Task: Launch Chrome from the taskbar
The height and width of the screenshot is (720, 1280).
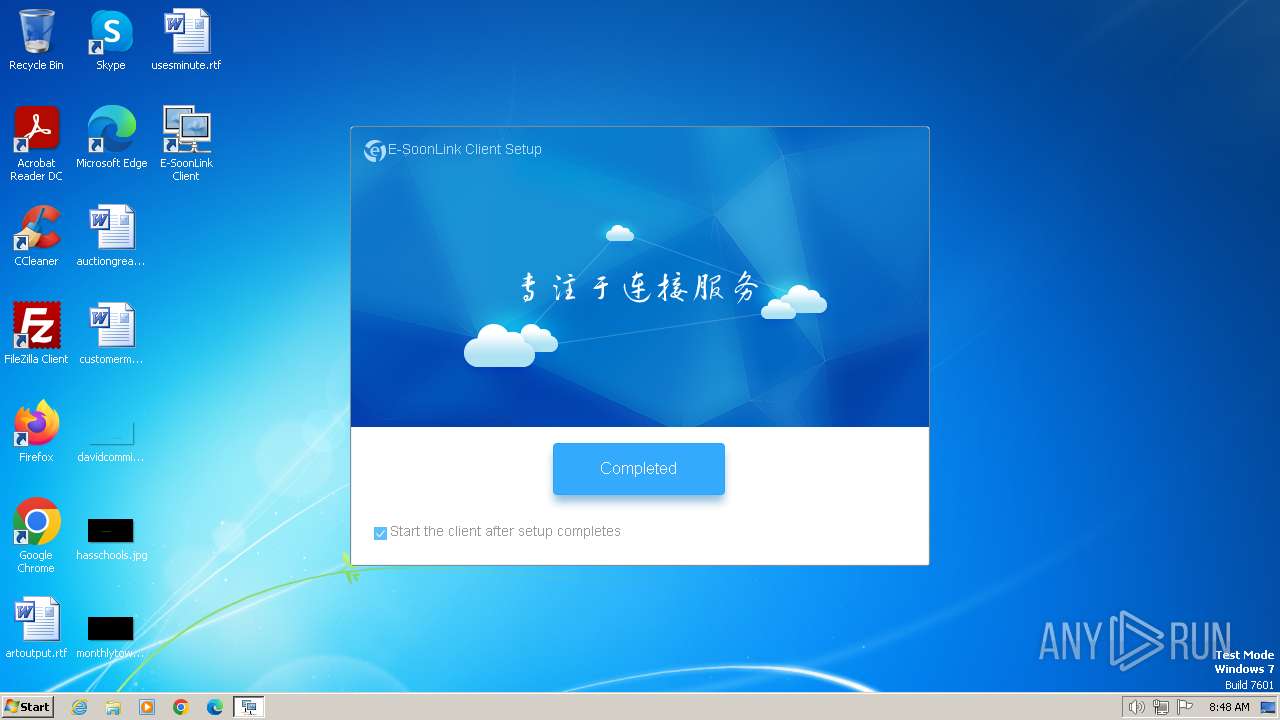Action: click(x=181, y=707)
